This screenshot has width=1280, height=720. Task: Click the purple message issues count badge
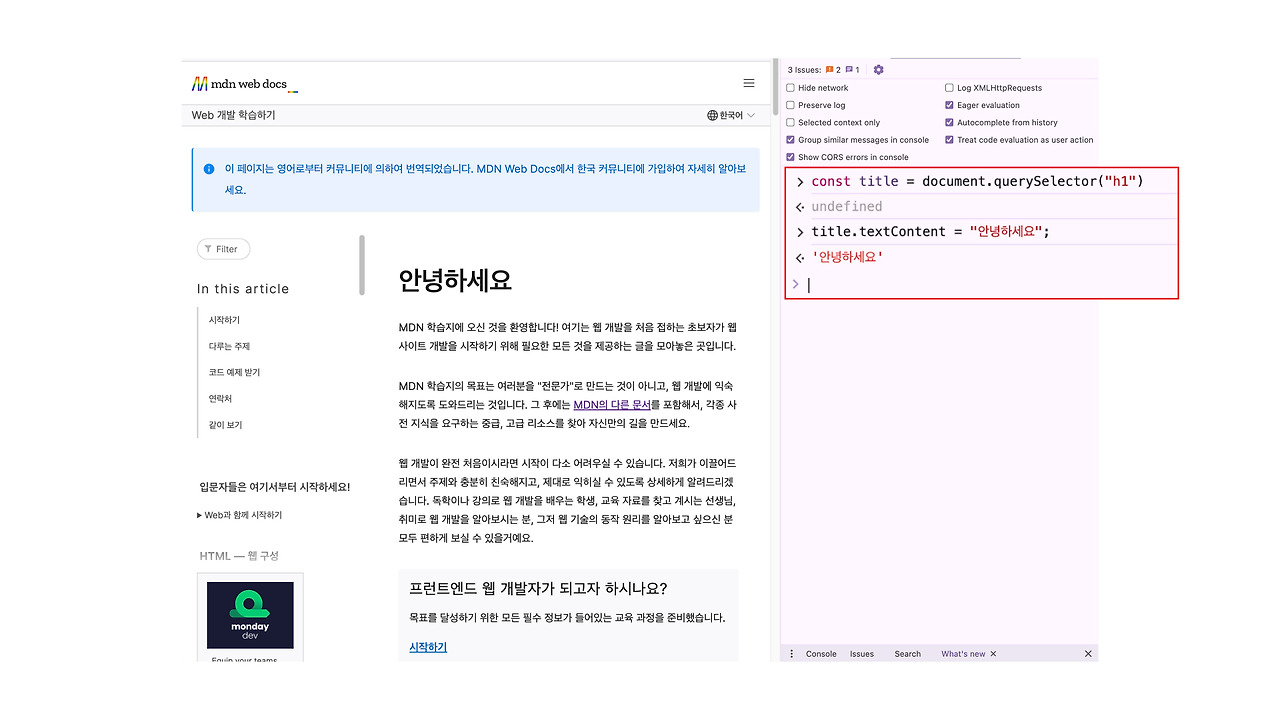pos(852,70)
